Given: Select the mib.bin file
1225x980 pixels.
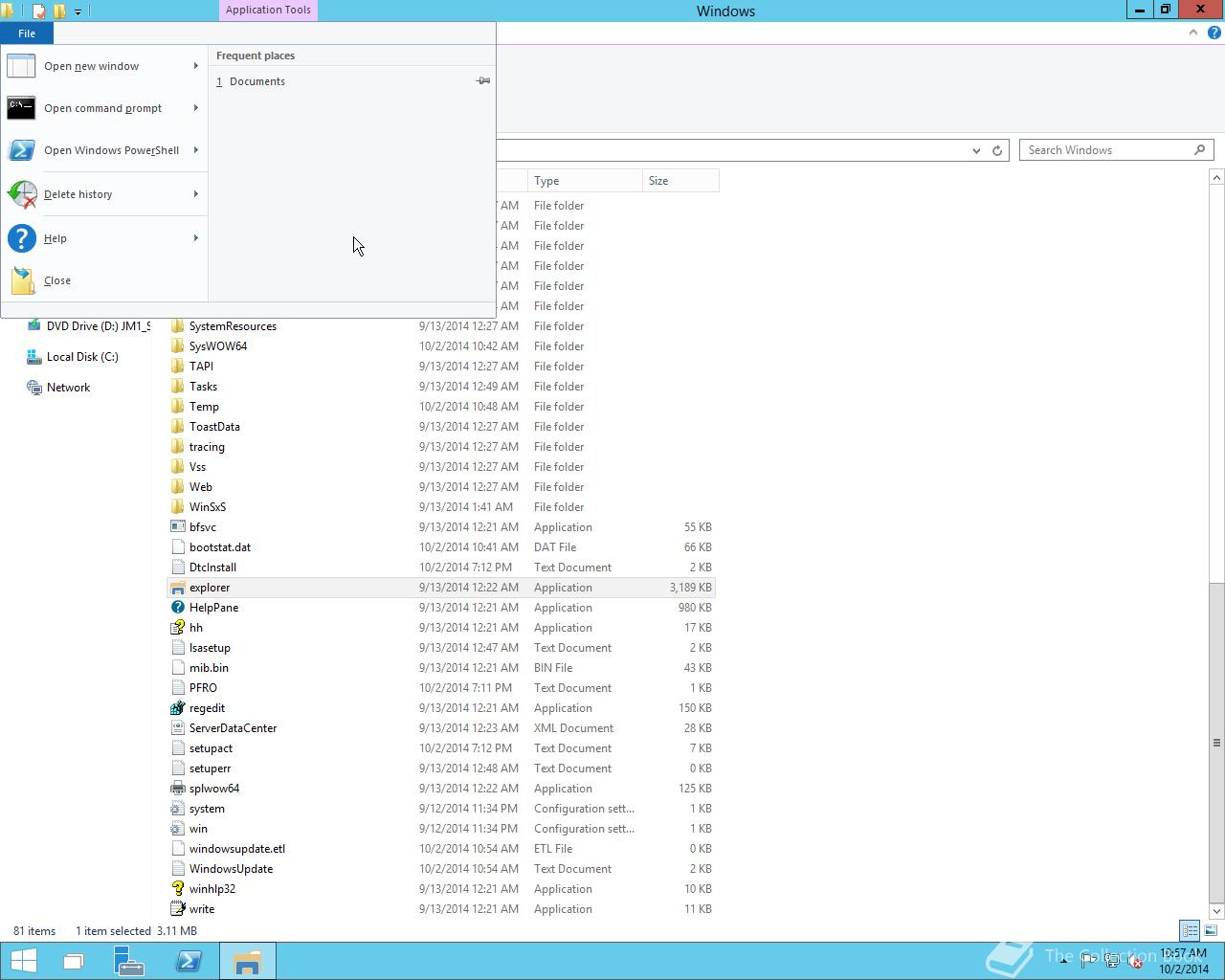Looking at the screenshot, I should (209, 668).
